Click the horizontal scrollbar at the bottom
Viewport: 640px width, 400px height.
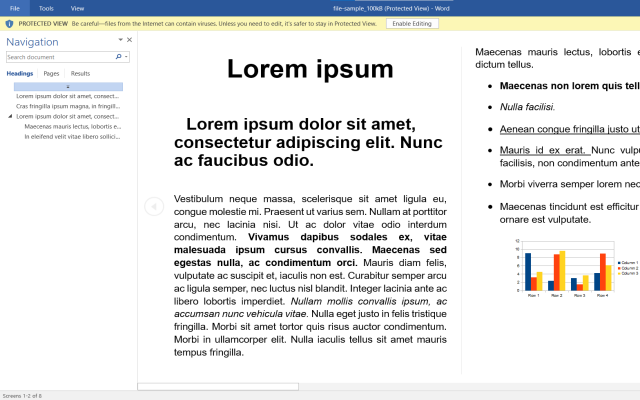(x=217, y=386)
